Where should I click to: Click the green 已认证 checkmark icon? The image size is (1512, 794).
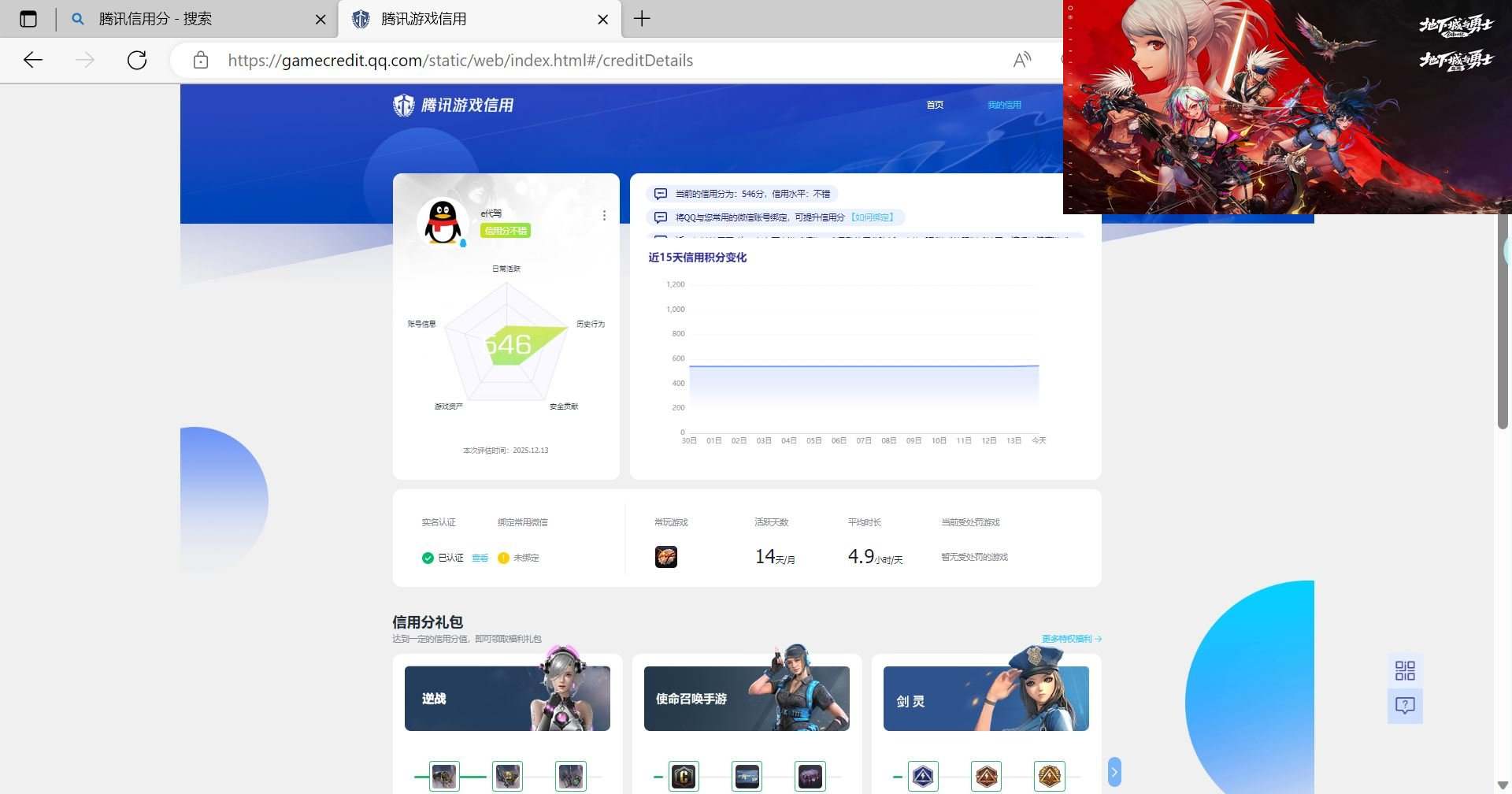coord(428,558)
